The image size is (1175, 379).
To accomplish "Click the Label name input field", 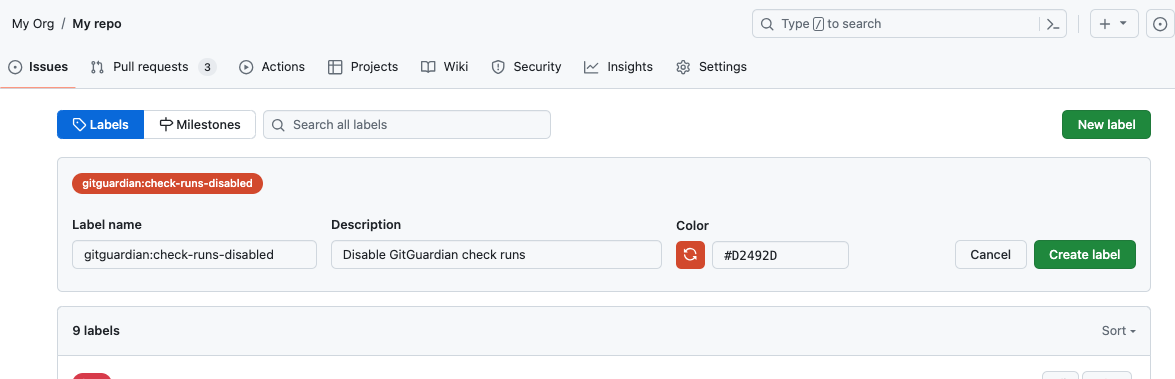I will (195, 255).
